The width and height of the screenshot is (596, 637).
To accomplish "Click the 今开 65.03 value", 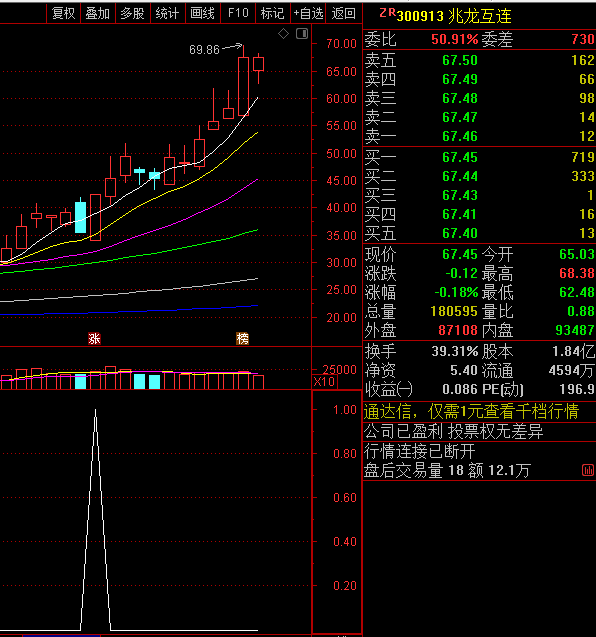I will [577, 254].
